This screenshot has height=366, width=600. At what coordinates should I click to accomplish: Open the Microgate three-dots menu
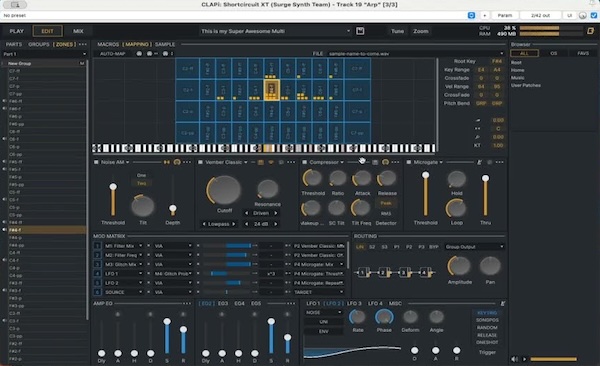[499, 162]
